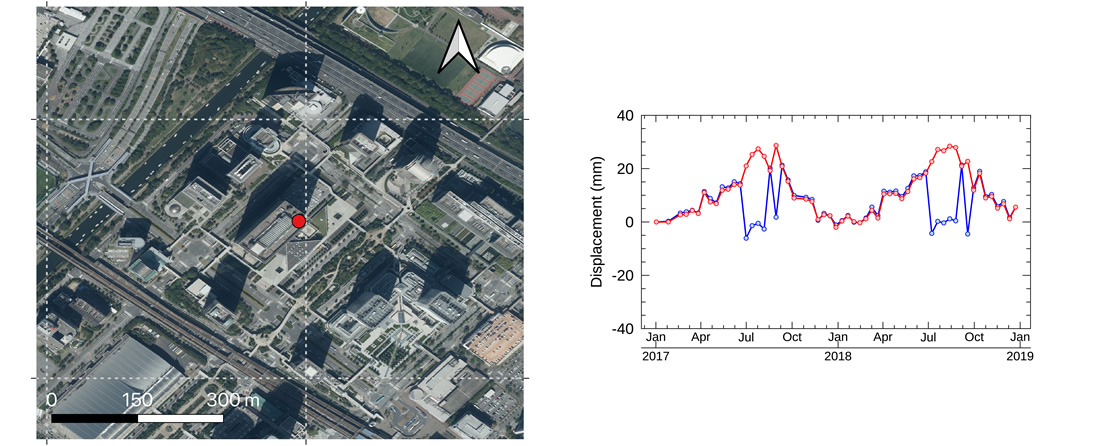Click the '150' scale bar label
1100x446 pixels.
coord(138,400)
